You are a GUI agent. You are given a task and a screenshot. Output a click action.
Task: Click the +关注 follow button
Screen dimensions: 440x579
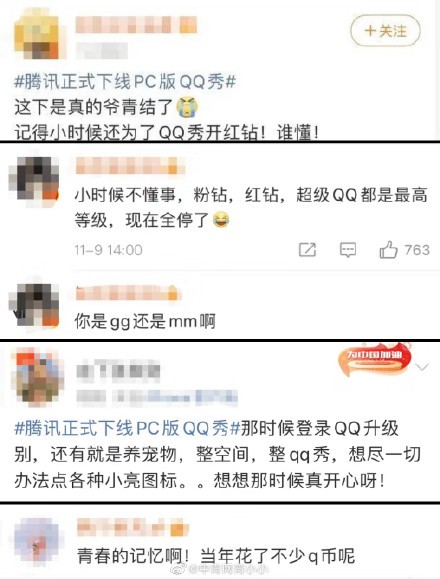(x=385, y=31)
